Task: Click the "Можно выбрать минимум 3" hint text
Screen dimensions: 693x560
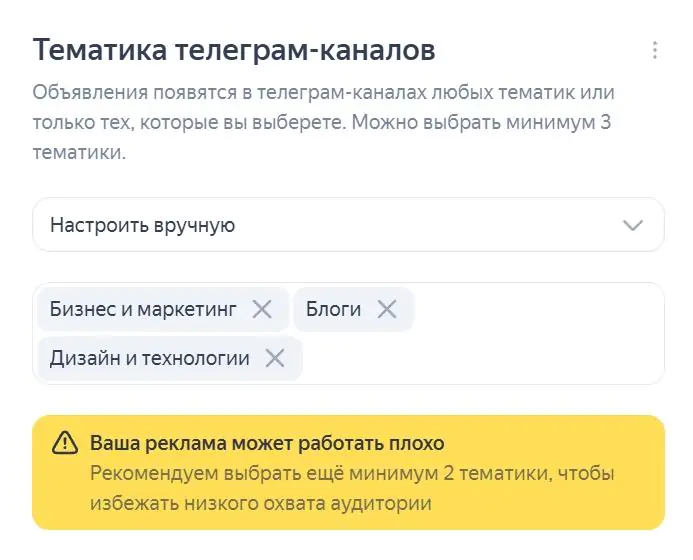Action: 481,122
